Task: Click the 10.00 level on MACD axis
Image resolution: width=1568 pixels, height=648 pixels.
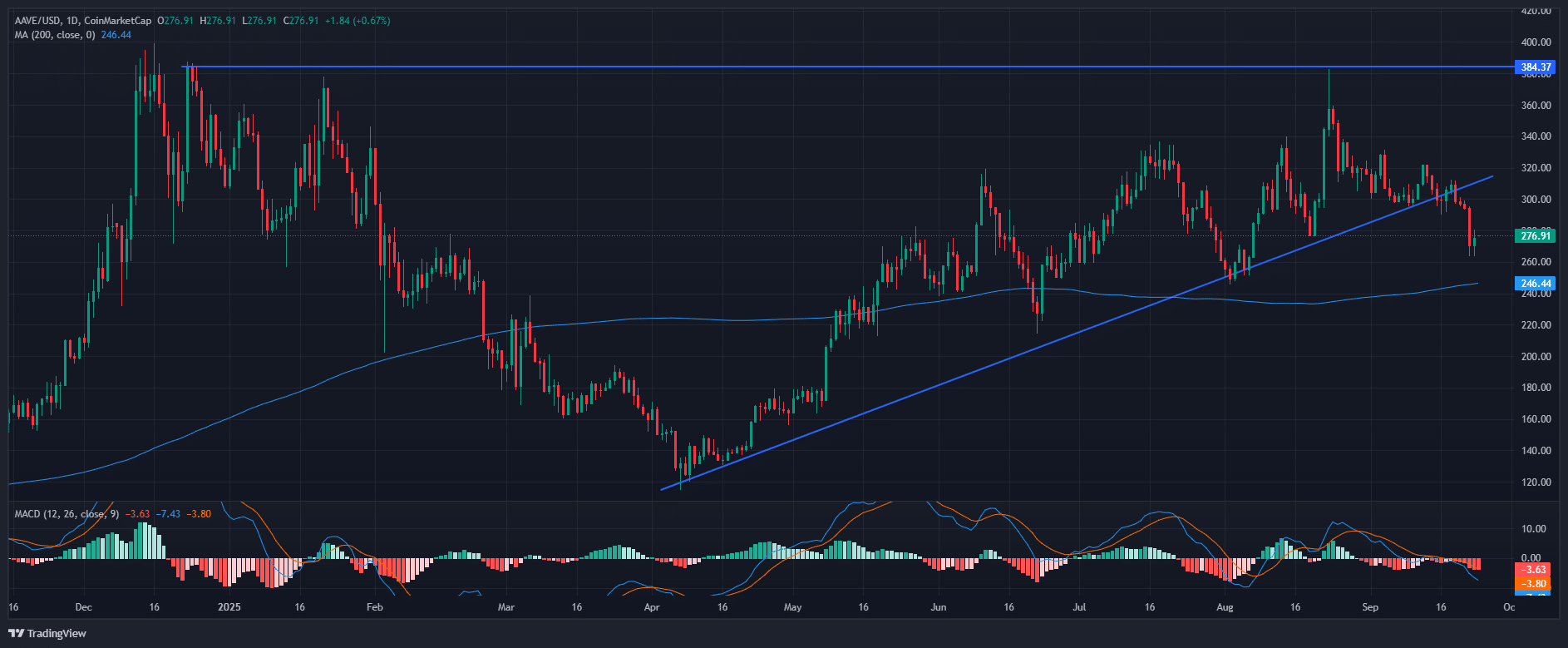Action: click(x=1535, y=529)
